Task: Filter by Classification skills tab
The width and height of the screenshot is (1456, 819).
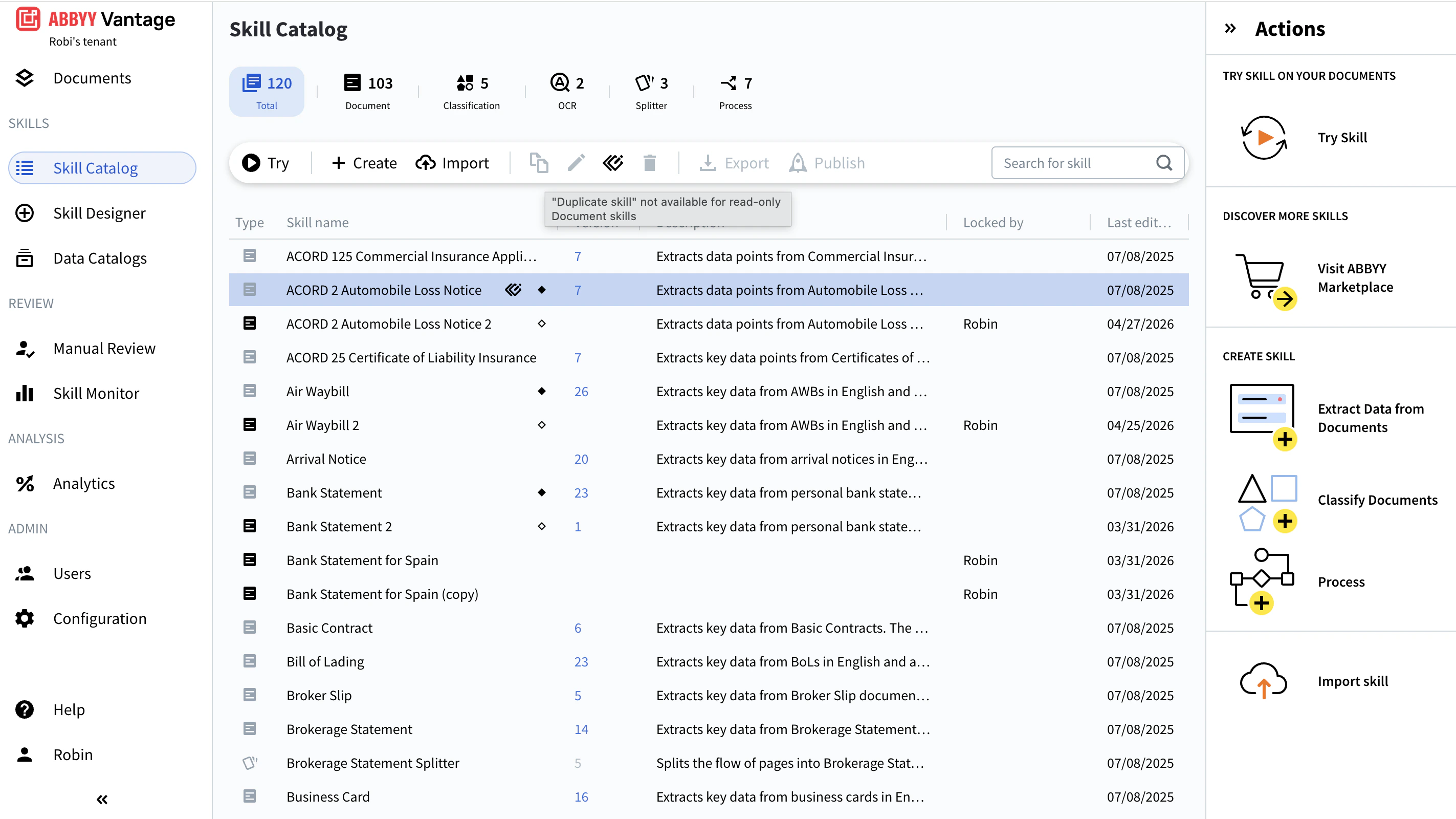Action: pos(471,92)
